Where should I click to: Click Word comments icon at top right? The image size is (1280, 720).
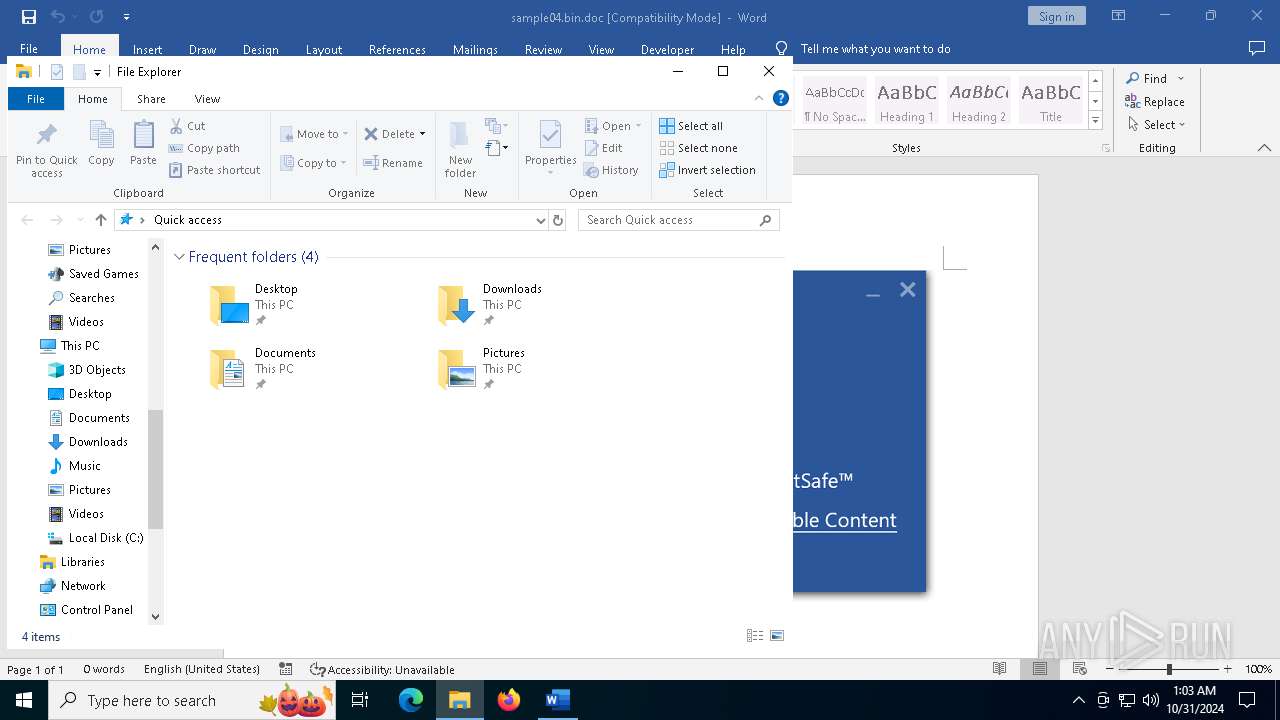1257,48
